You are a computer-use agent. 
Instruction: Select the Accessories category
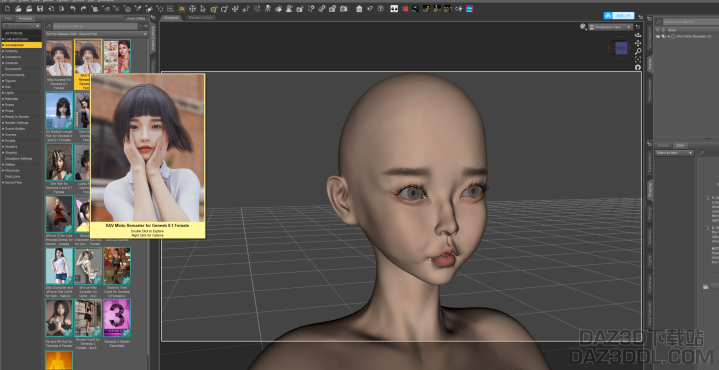coord(21,45)
